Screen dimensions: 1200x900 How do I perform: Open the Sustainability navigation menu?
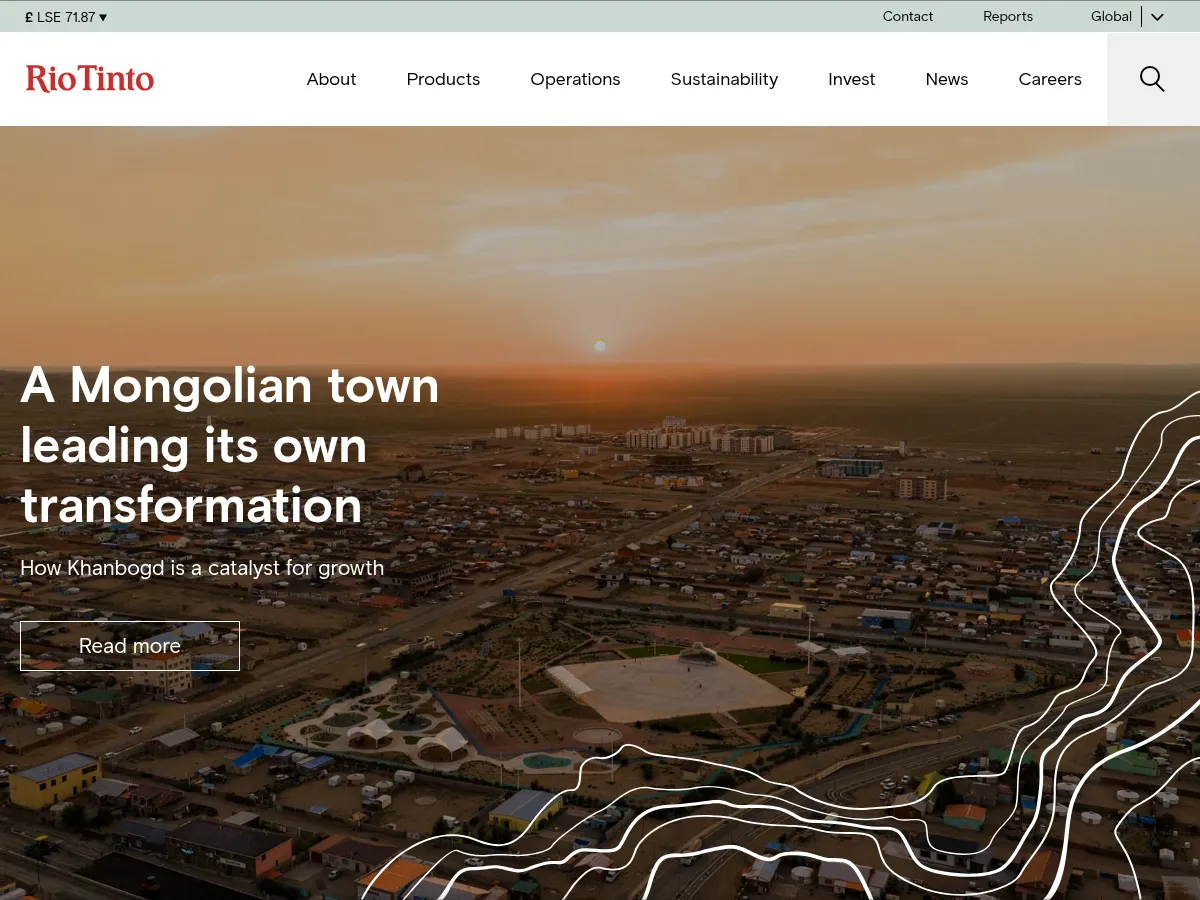click(724, 79)
